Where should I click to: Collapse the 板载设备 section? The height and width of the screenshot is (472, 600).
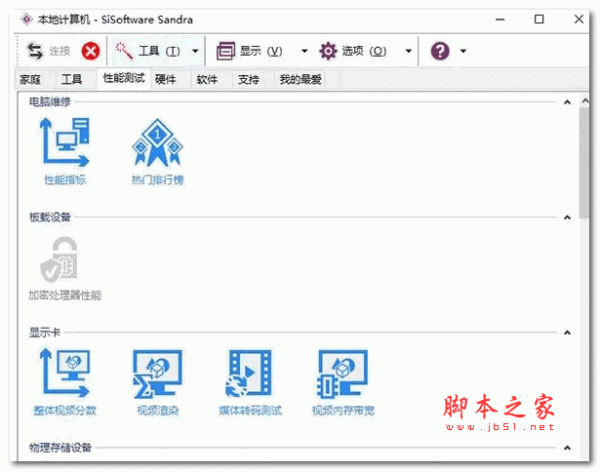tap(567, 217)
